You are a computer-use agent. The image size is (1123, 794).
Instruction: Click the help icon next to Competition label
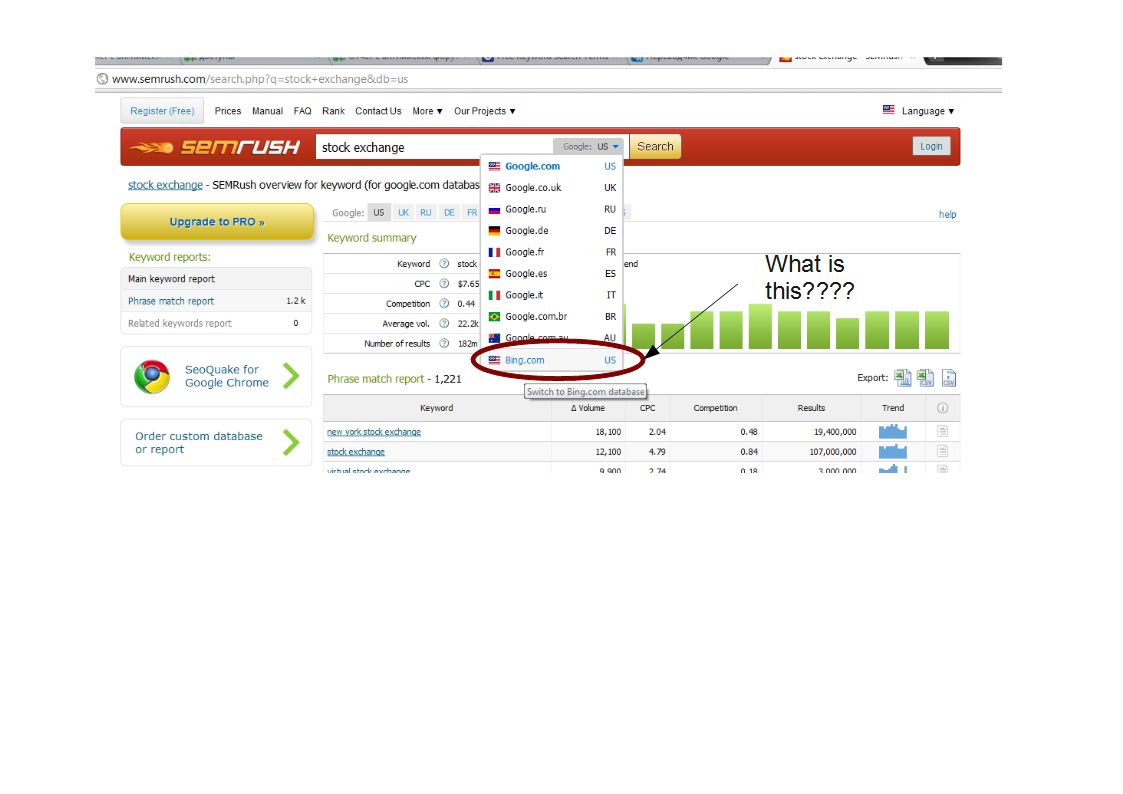pyautogui.click(x=444, y=304)
